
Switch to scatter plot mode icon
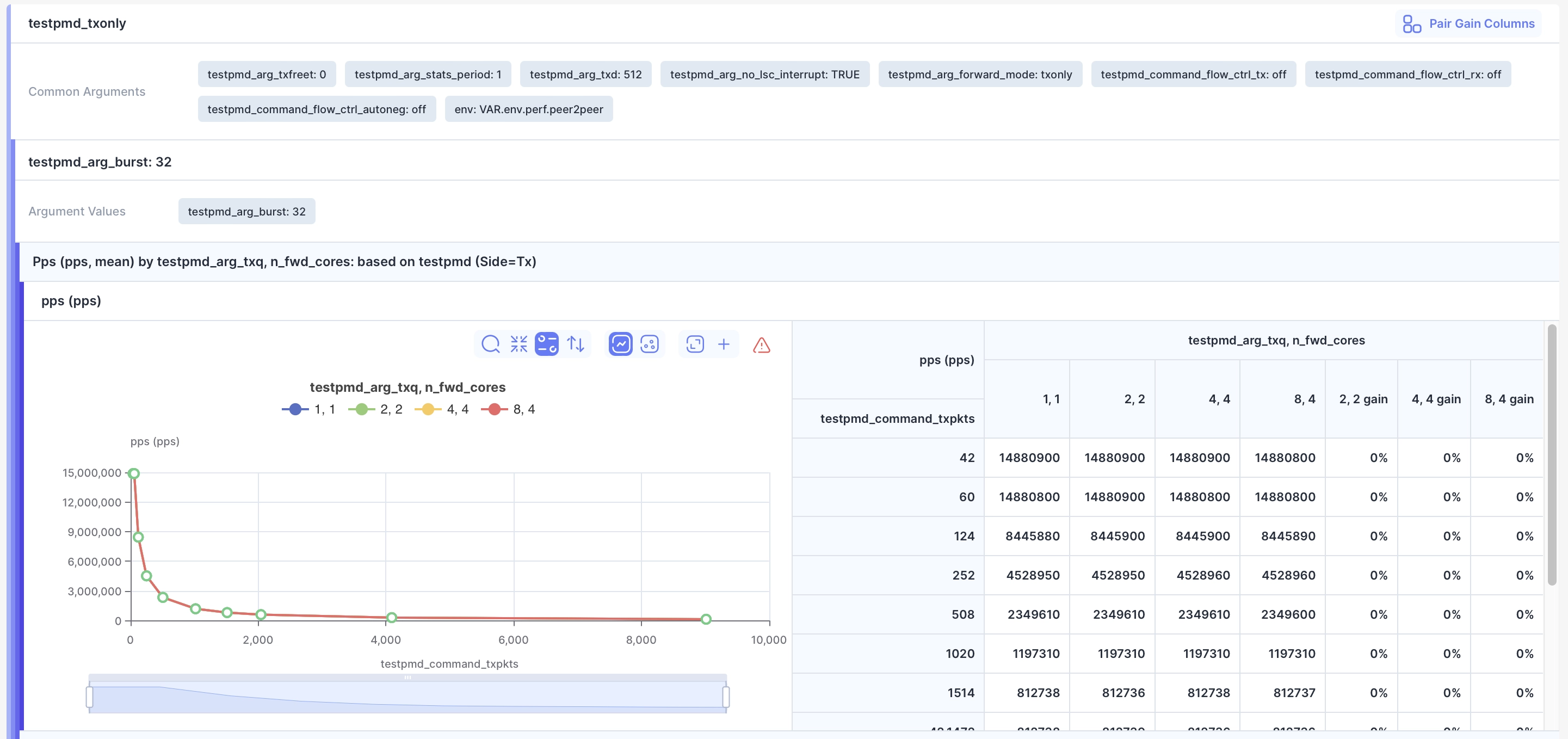point(649,344)
